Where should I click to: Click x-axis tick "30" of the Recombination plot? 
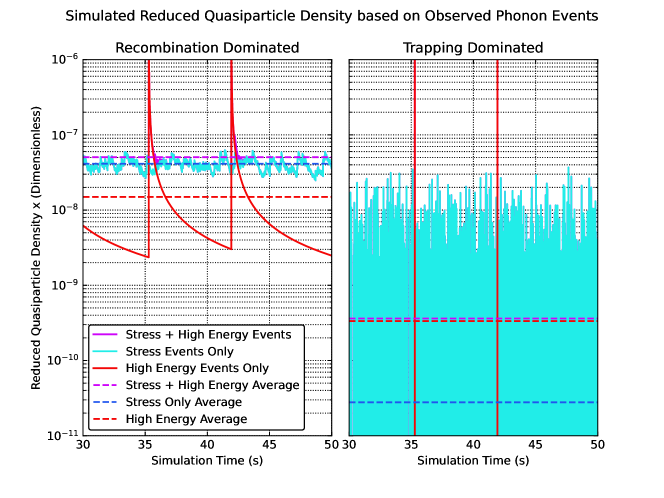pos(83,445)
